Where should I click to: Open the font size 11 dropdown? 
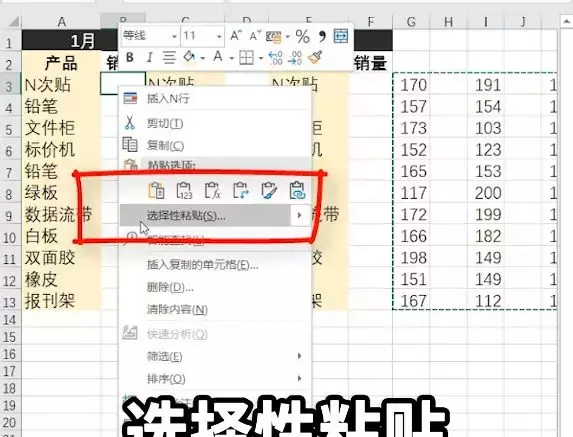(x=219, y=36)
